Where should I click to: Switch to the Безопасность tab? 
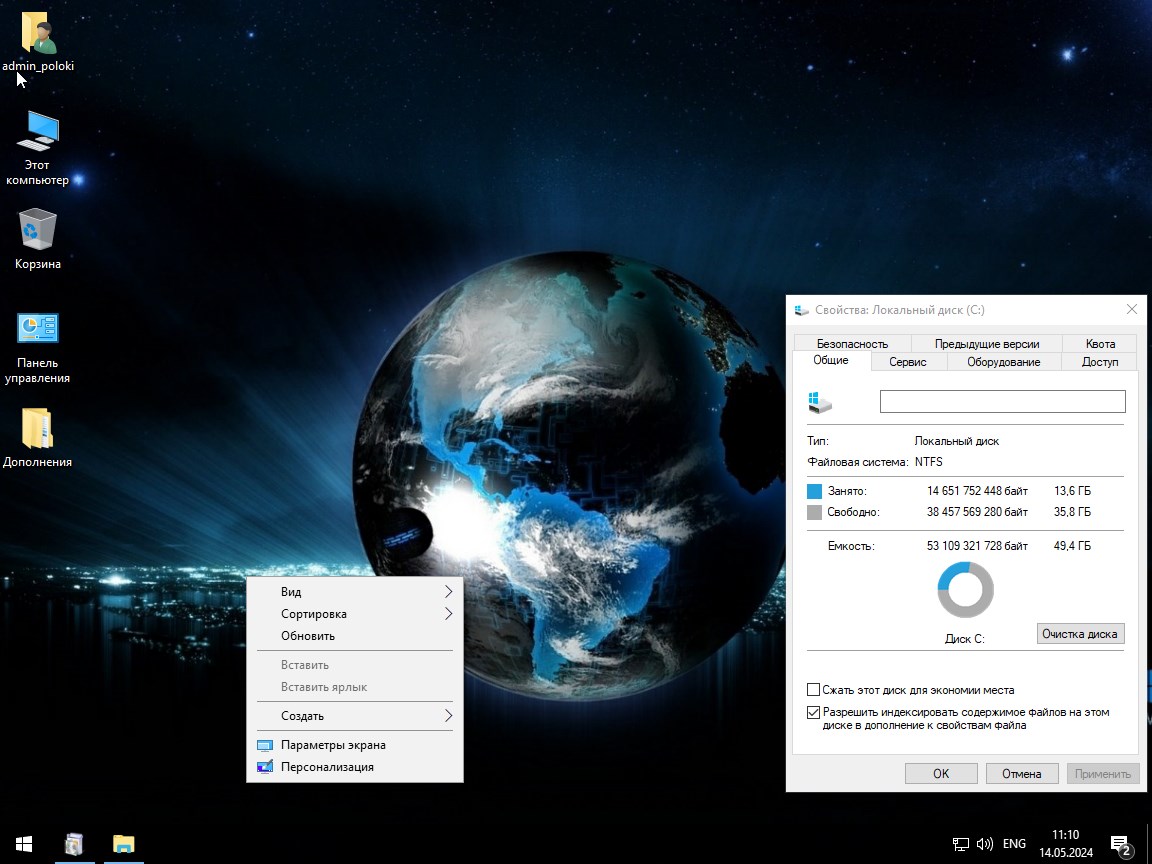coord(852,344)
